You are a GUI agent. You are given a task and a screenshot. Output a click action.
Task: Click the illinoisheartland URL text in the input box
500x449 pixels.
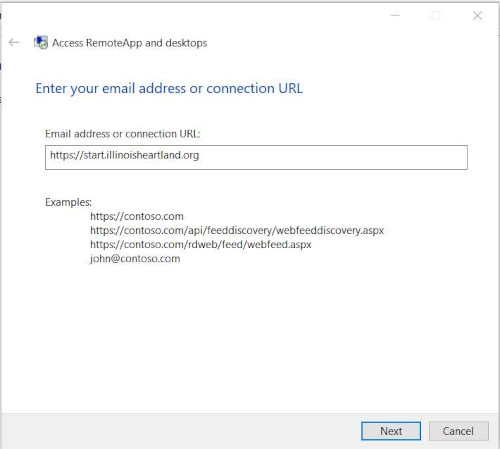click(125, 155)
